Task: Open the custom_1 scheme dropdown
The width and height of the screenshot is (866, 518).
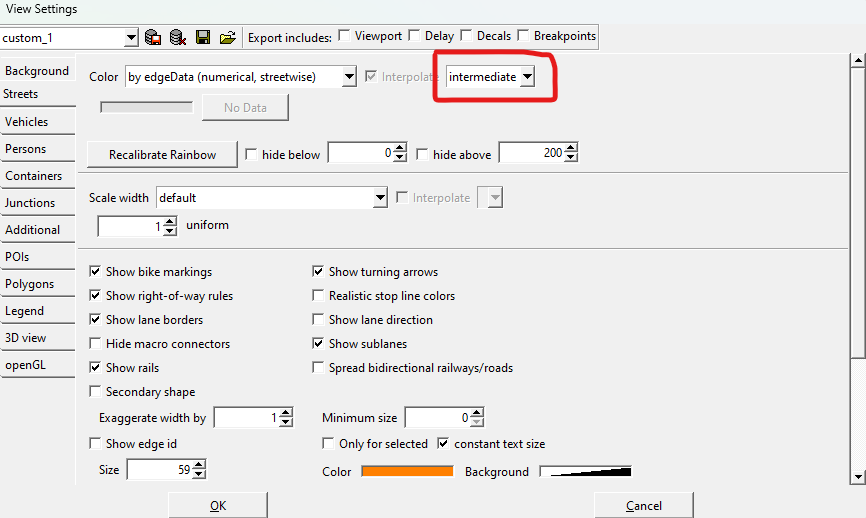Action: 131,38
